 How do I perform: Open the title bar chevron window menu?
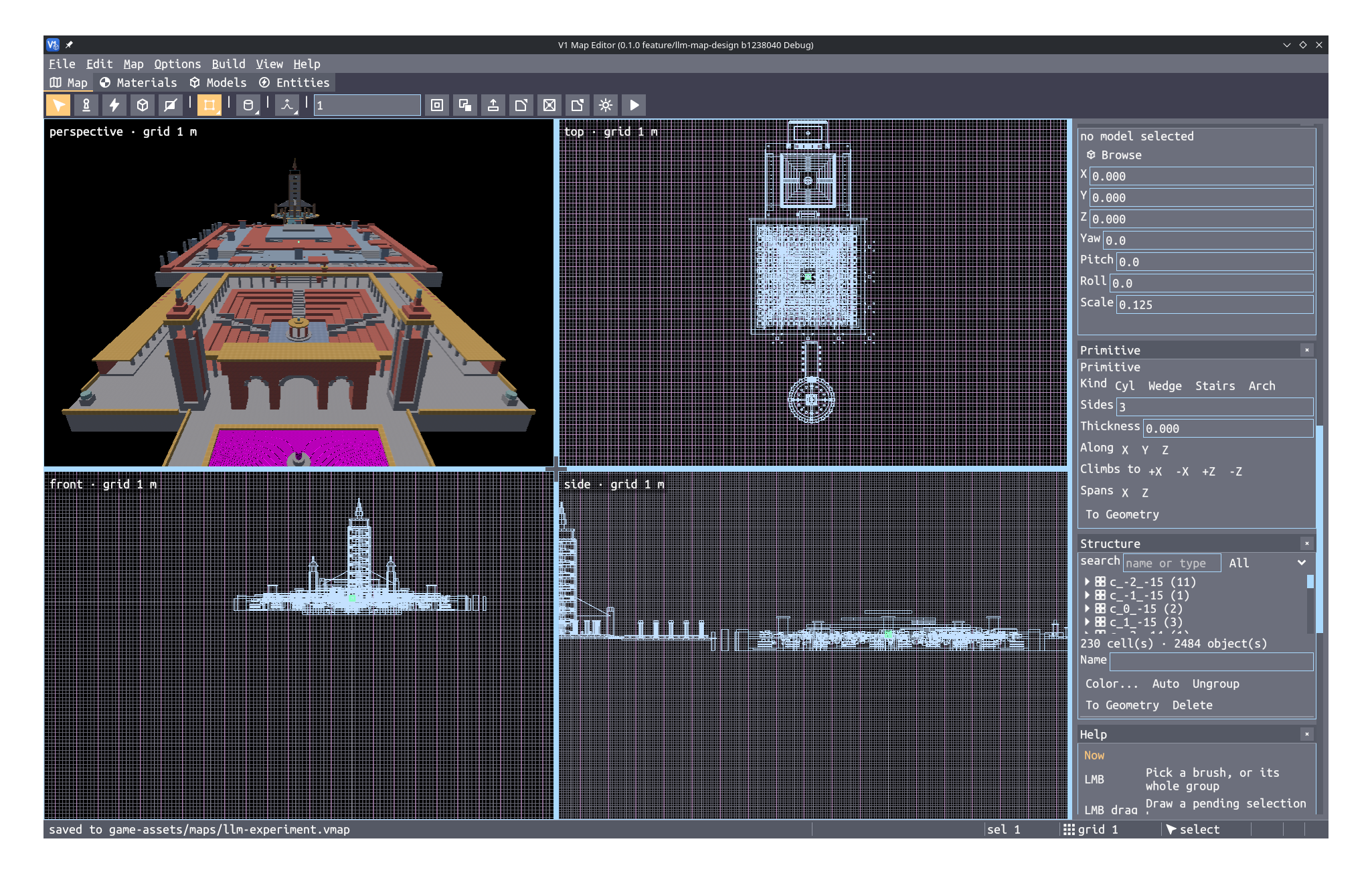click(x=1286, y=45)
